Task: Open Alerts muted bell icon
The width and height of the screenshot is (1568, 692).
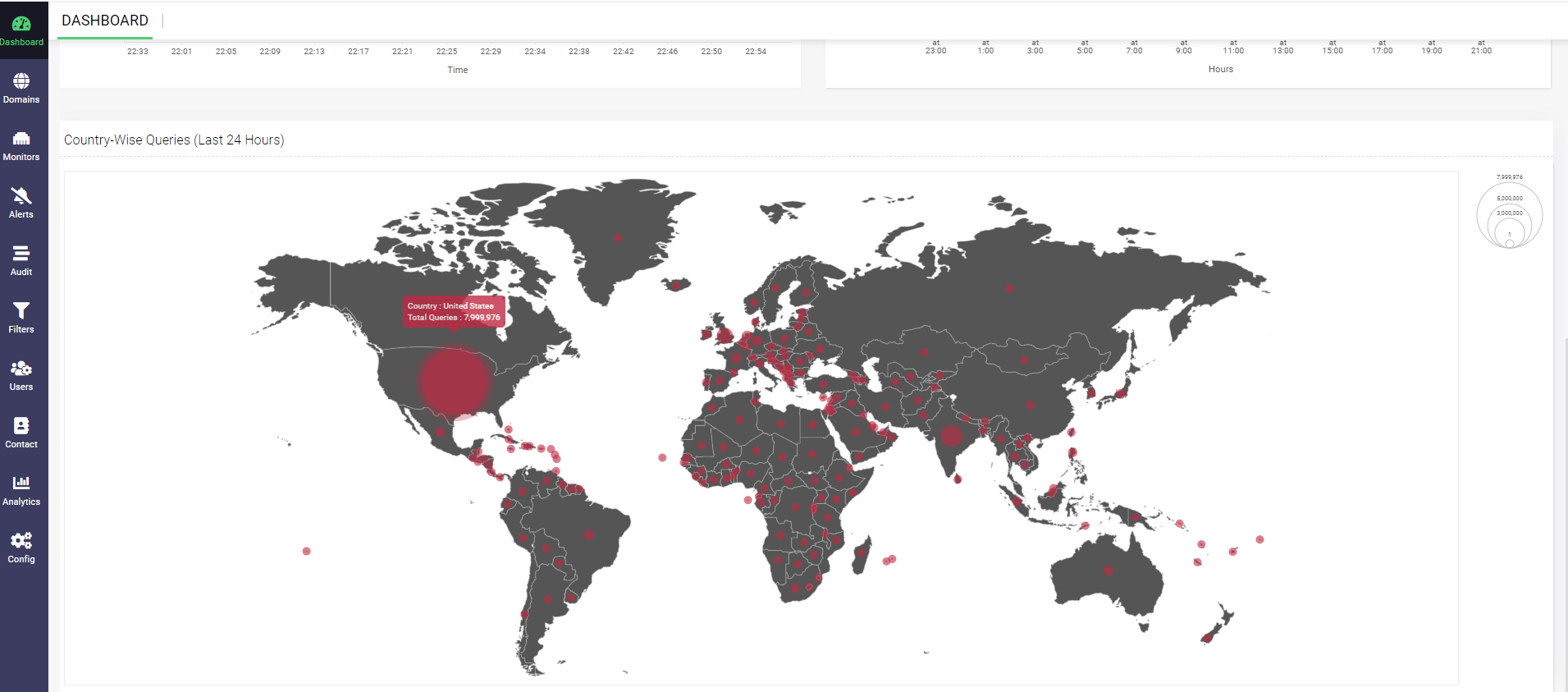Action: (21, 196)
